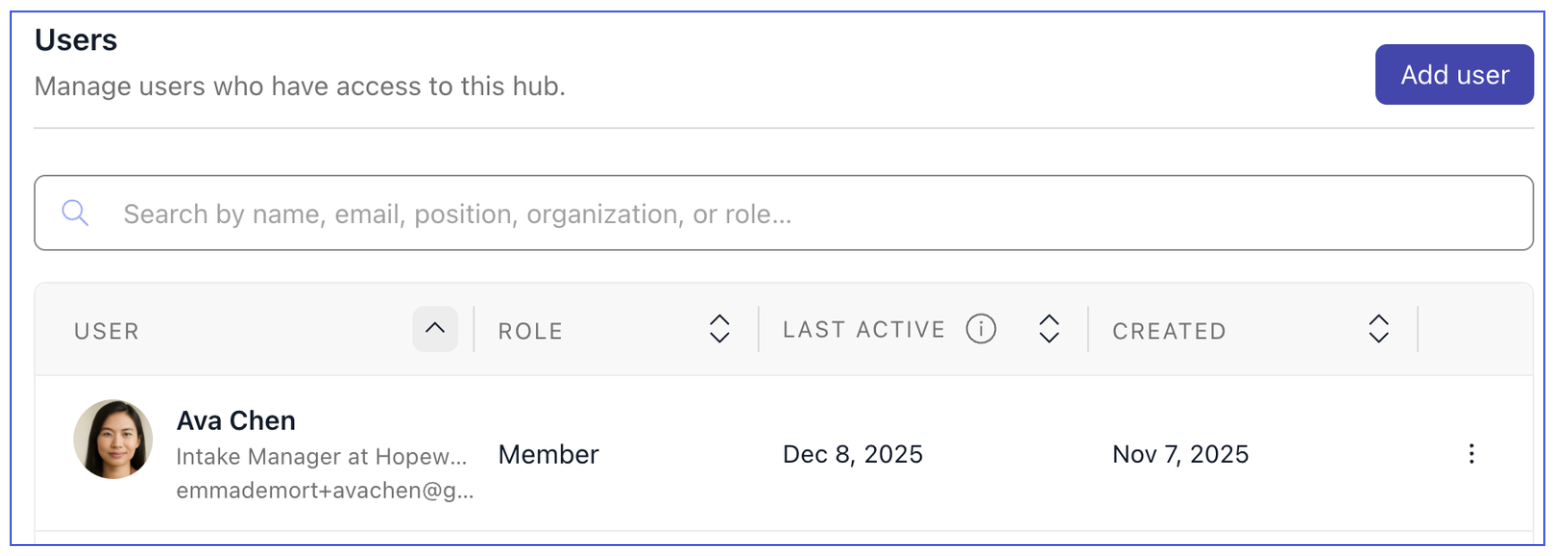Click the Intake Manager position text
This screenshot has width=1554, height=556.
321,457
